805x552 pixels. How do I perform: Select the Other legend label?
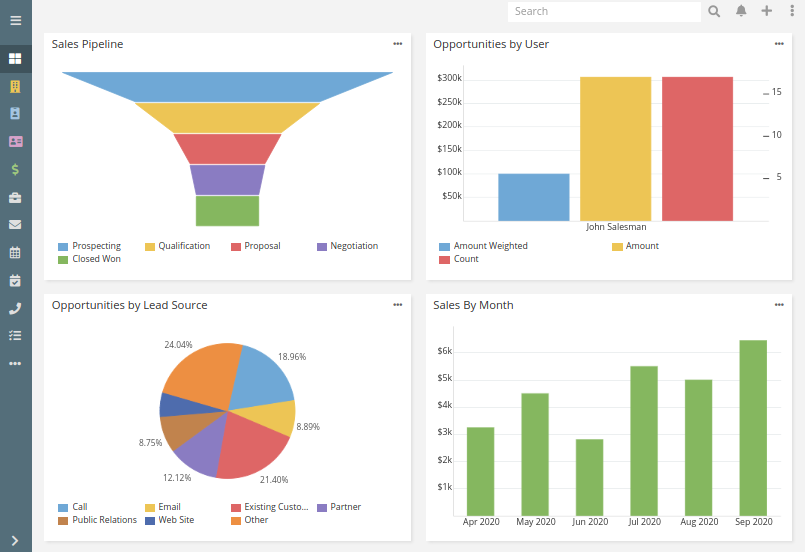pyautogui.click(x=256, y=520)
